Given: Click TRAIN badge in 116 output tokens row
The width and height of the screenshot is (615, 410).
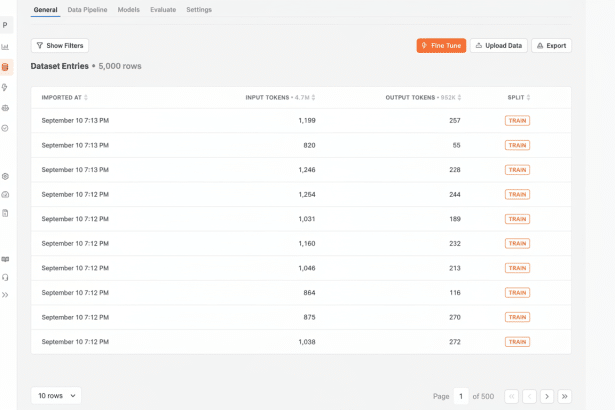Looking at the screenshot, I should [517, 293].
